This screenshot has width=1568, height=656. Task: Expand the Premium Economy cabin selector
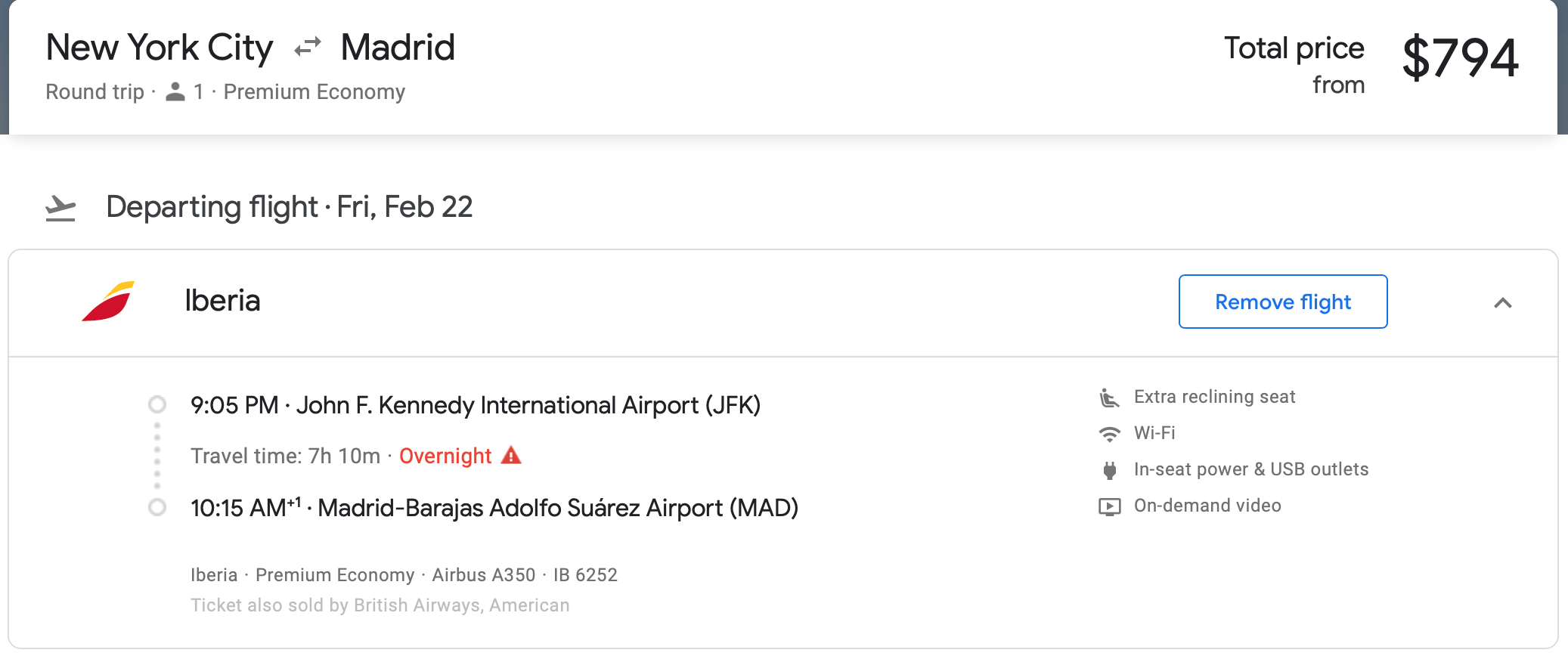pyautogui.click(x=316, y=91)
